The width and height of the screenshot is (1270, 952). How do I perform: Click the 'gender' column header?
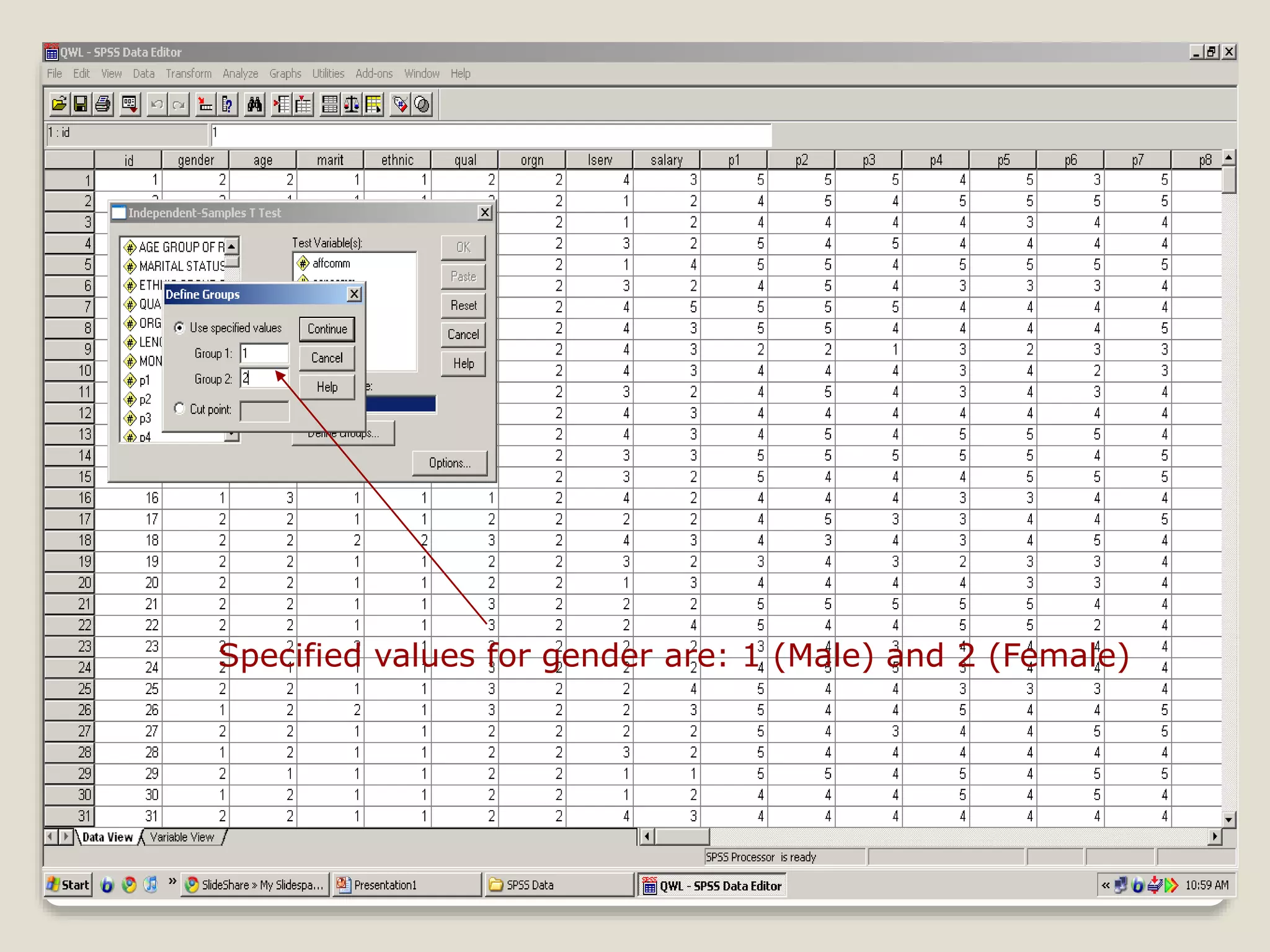pyautogui.click(x=196, y=160)
